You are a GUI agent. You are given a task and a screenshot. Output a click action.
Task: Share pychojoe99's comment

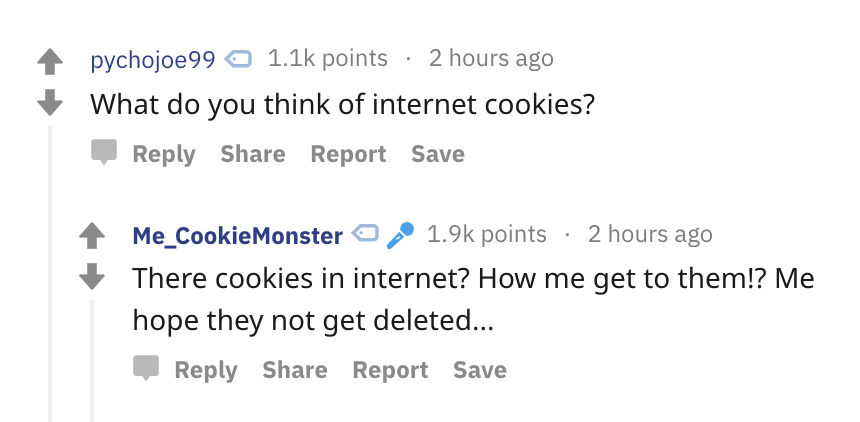tap(253, 154)
